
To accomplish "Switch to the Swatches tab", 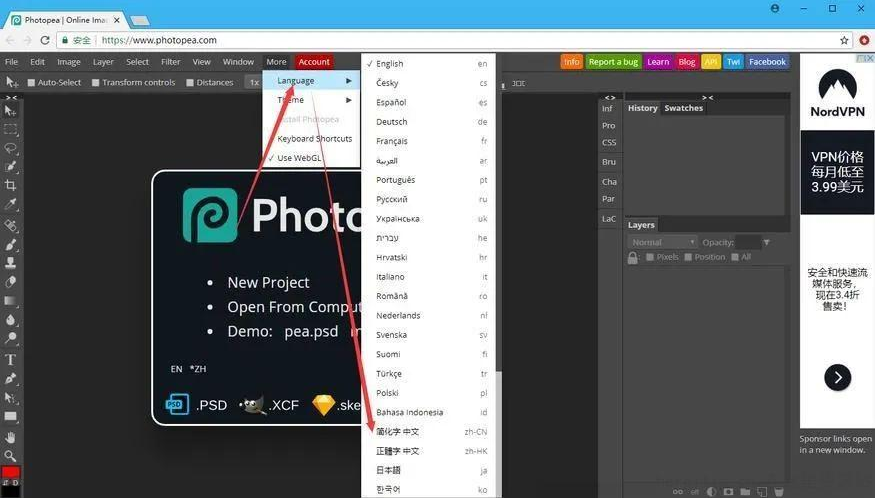I will click(x=684, y=108).
